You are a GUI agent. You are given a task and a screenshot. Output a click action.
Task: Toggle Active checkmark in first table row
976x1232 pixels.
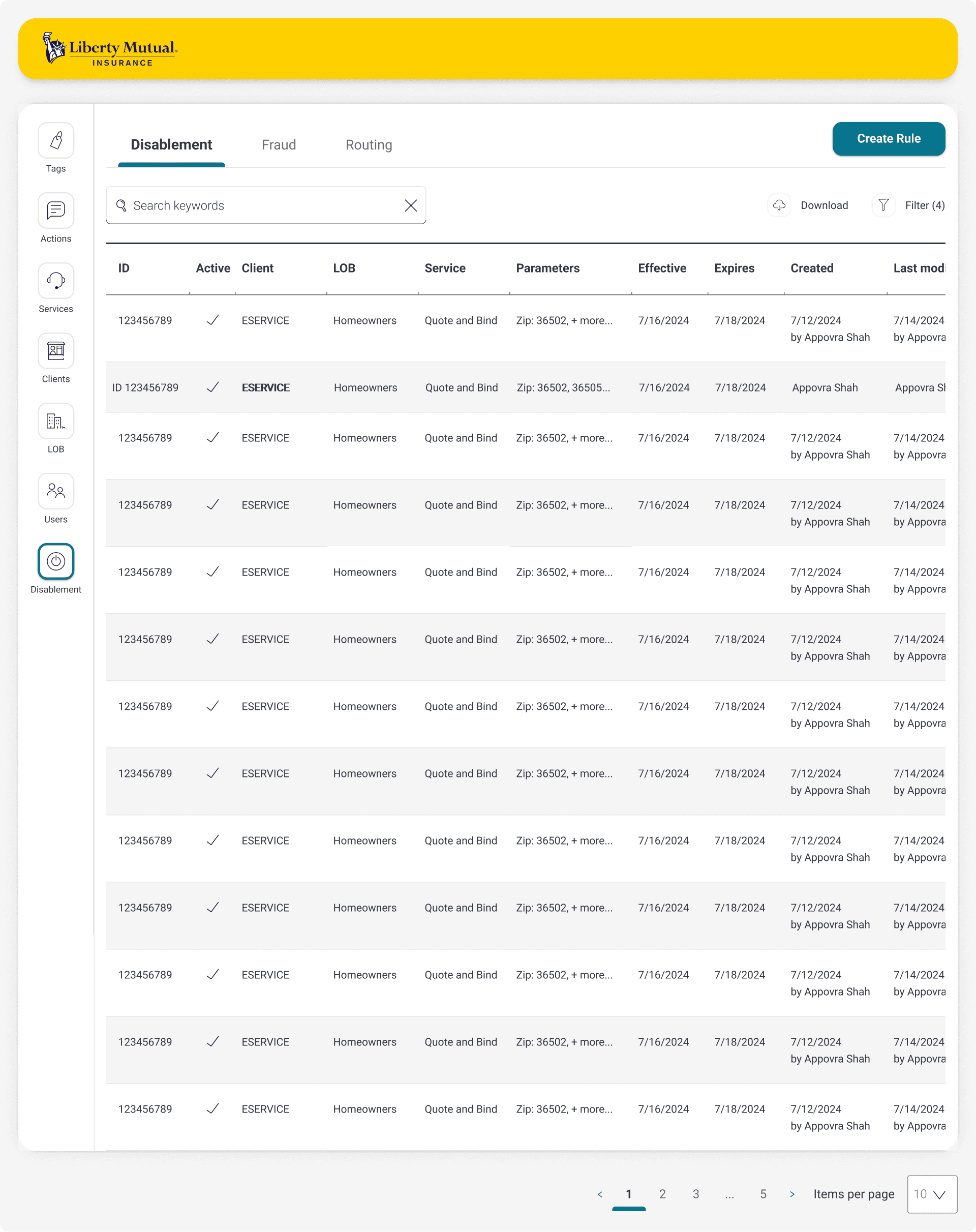(212, 320)
